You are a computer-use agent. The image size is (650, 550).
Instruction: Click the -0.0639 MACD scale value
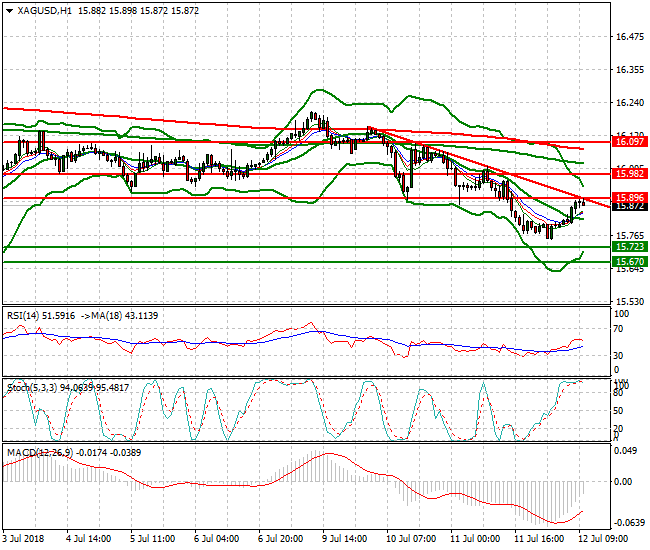point(629,523)
